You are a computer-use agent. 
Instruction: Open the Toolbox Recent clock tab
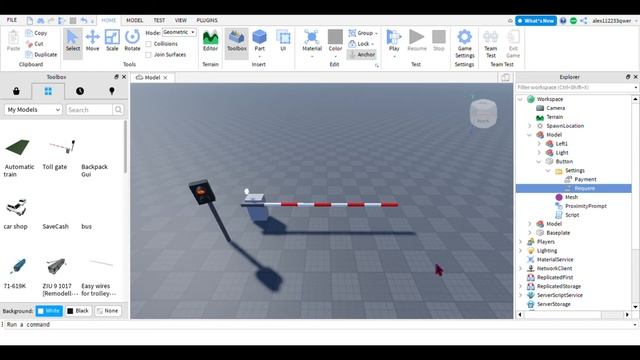80,91
